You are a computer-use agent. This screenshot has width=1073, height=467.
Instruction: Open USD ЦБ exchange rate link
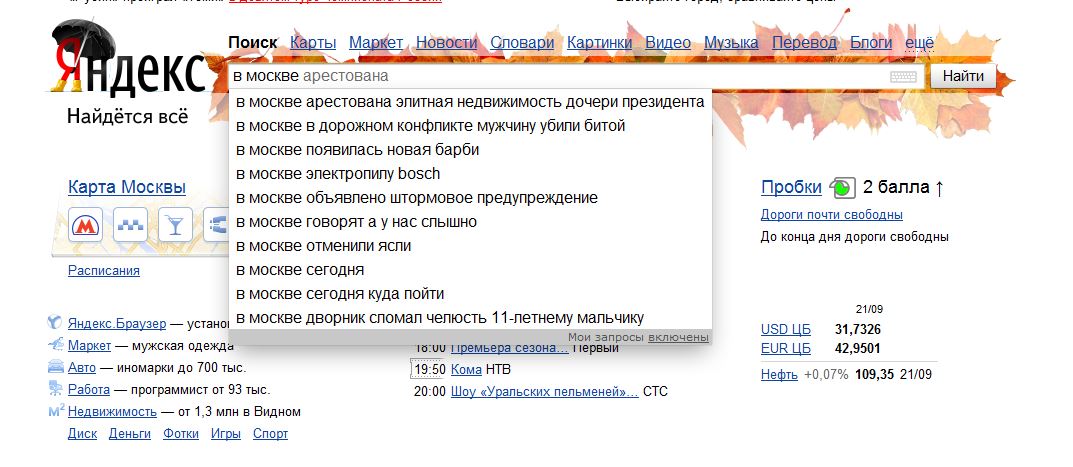pyautogui.click(x=786, y=329)
